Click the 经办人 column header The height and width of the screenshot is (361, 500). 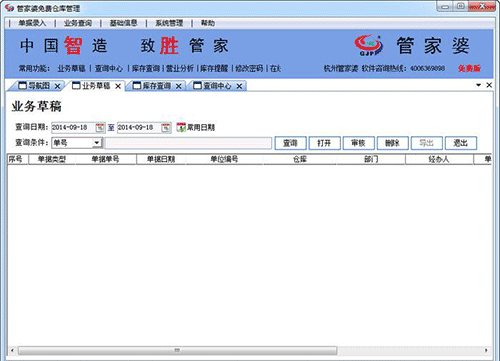439,159
